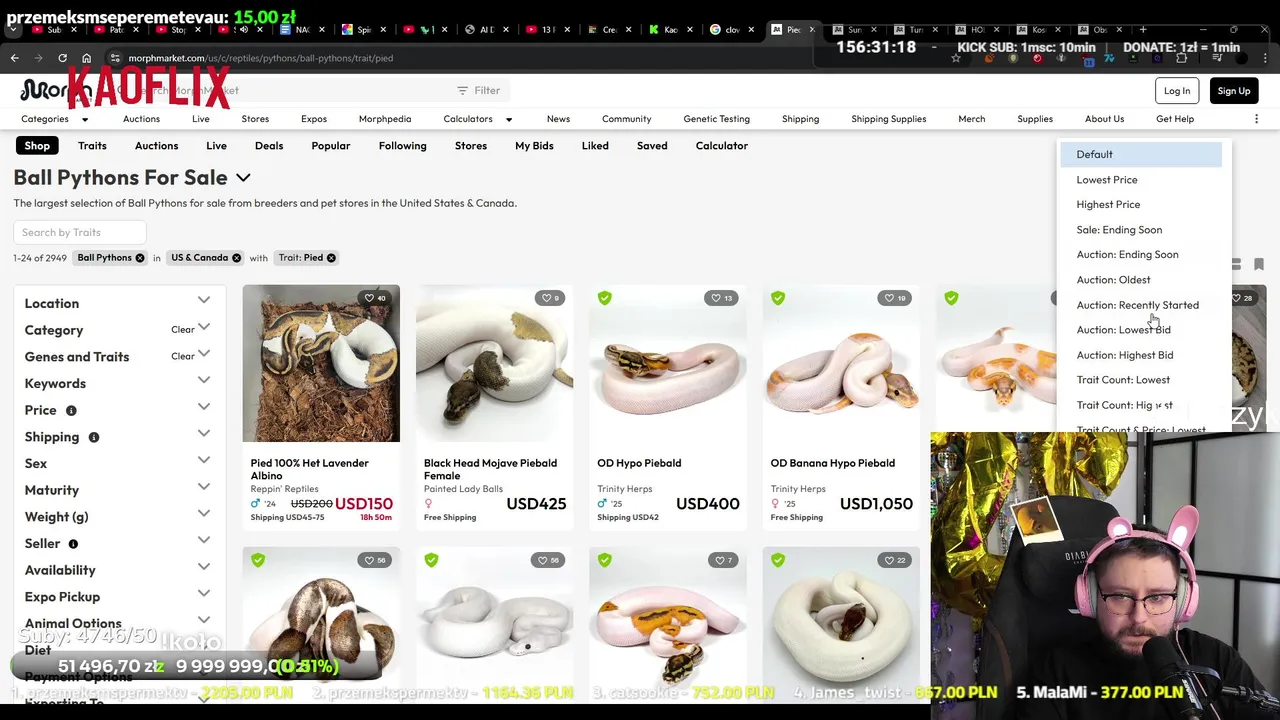The image size is (1280, 720).
Task: Open Genetic Testing nav link
Action: [716, 119]
